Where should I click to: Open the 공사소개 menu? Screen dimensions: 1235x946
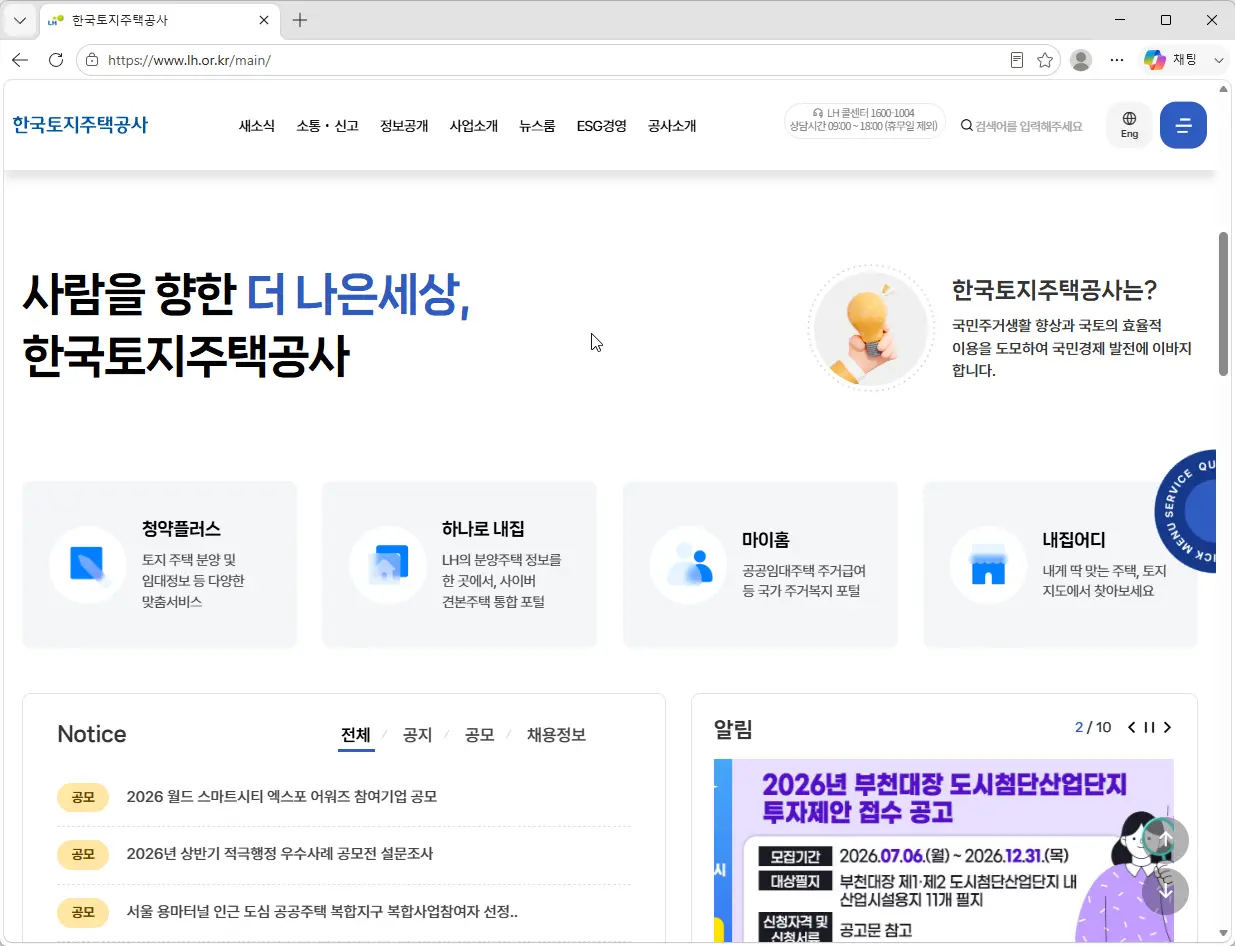coord(672,126)
